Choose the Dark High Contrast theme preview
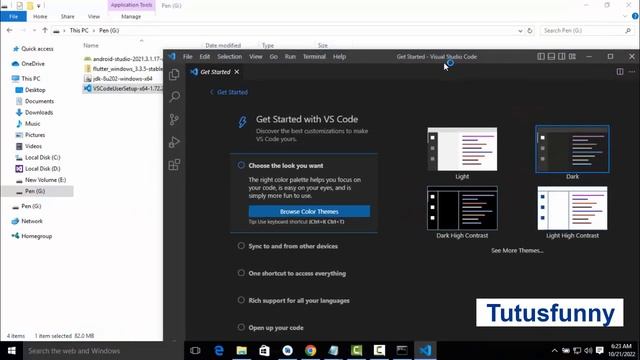Viewport: 640px width, 360px height. point(462,209)
